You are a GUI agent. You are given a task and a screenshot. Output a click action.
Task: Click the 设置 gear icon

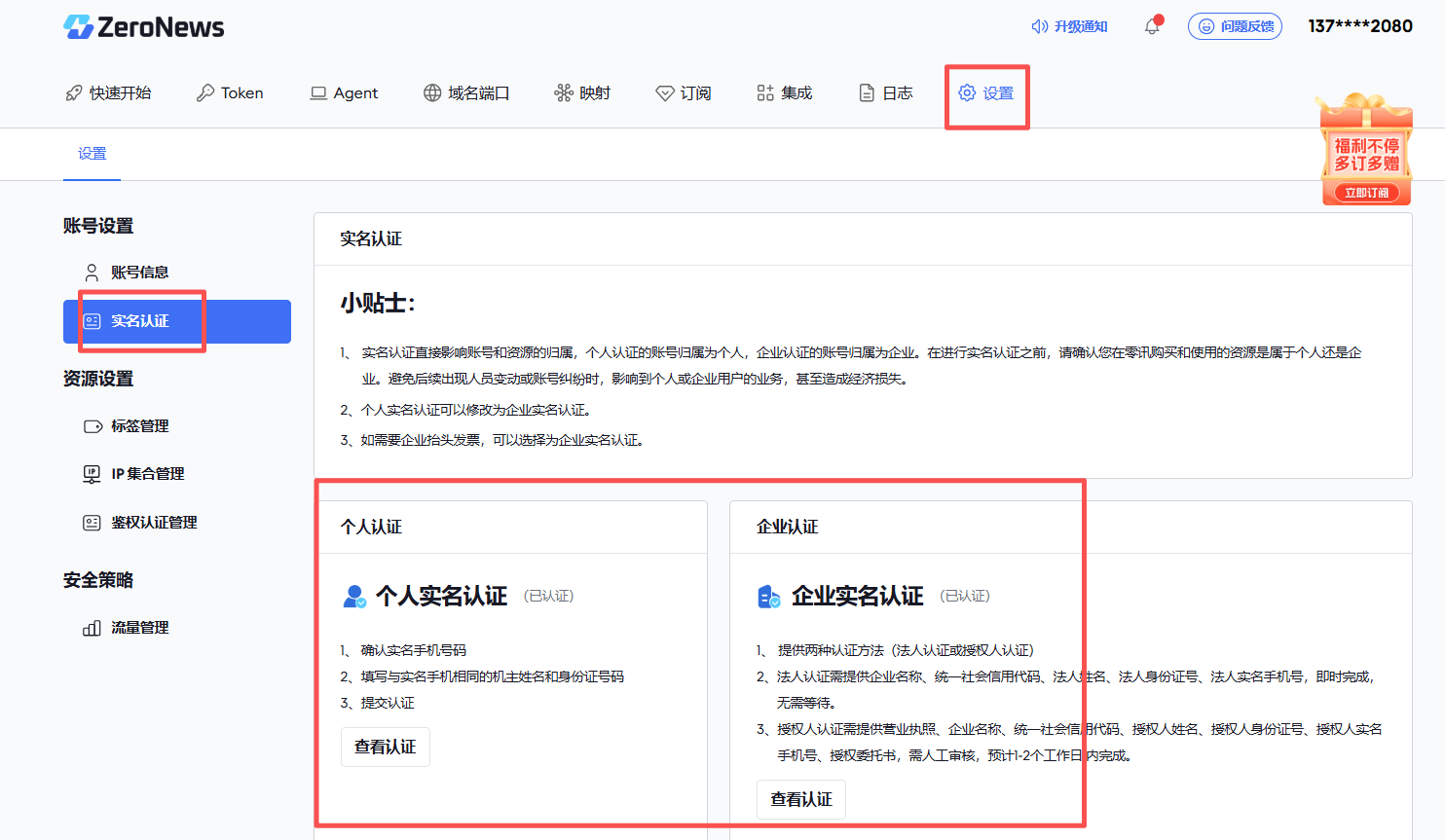(x=967, y=93)
